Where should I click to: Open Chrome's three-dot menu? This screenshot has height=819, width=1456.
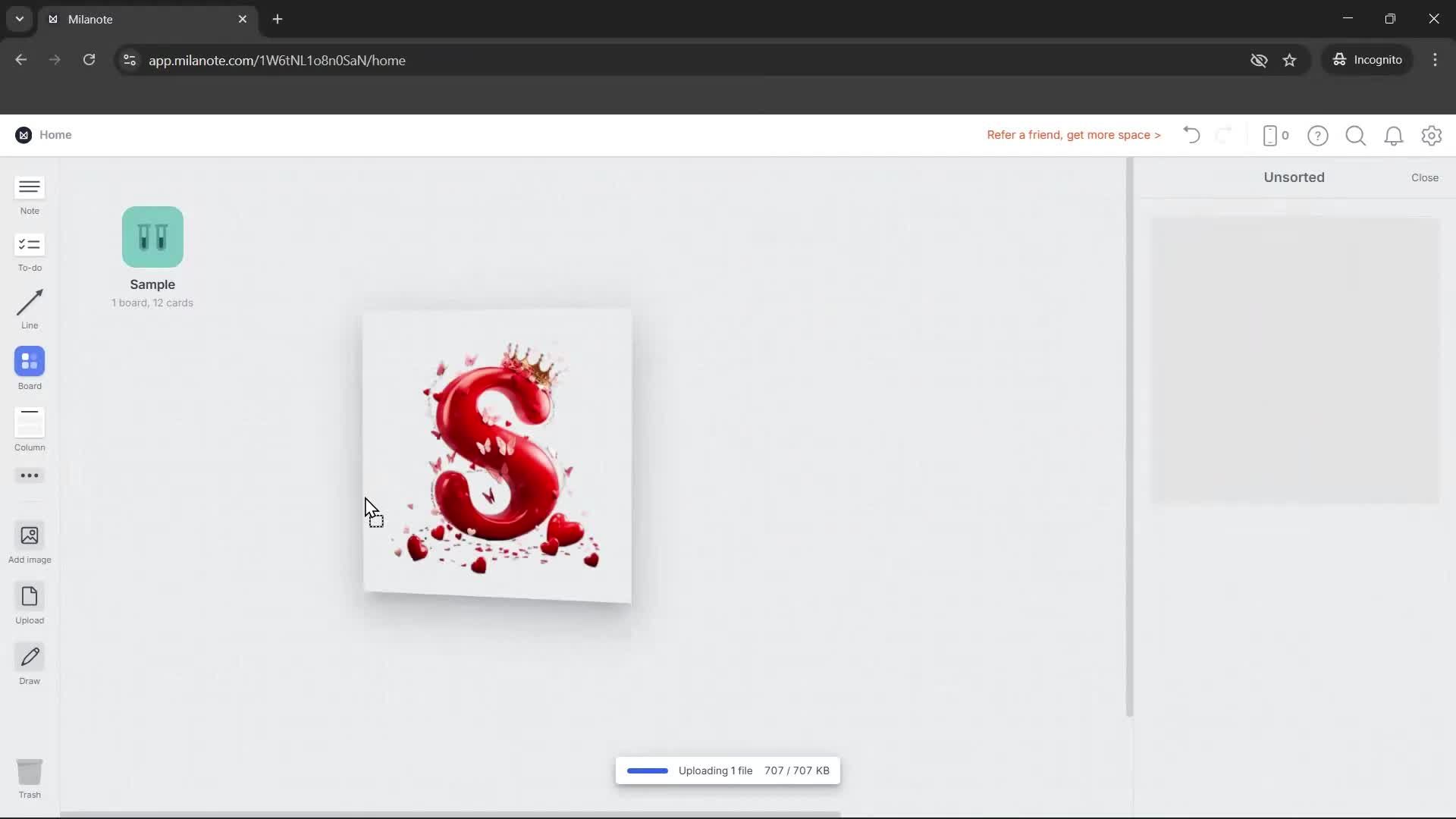pos(1436,60)
